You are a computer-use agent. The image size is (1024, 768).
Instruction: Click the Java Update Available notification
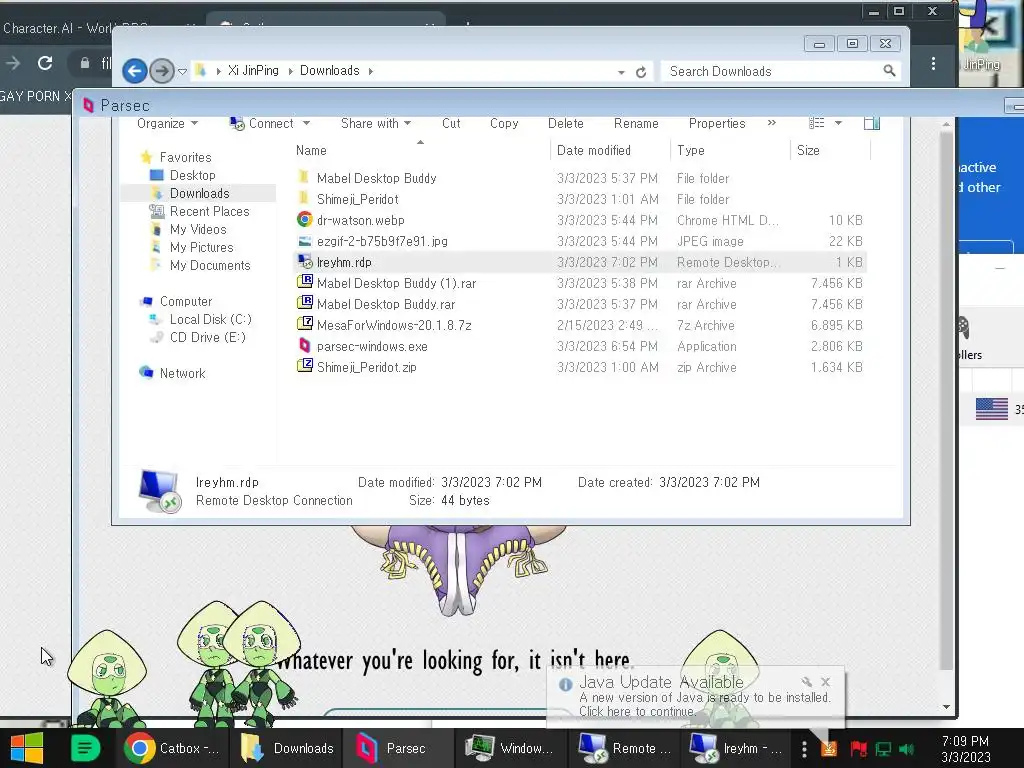click(x=696, y=696)
